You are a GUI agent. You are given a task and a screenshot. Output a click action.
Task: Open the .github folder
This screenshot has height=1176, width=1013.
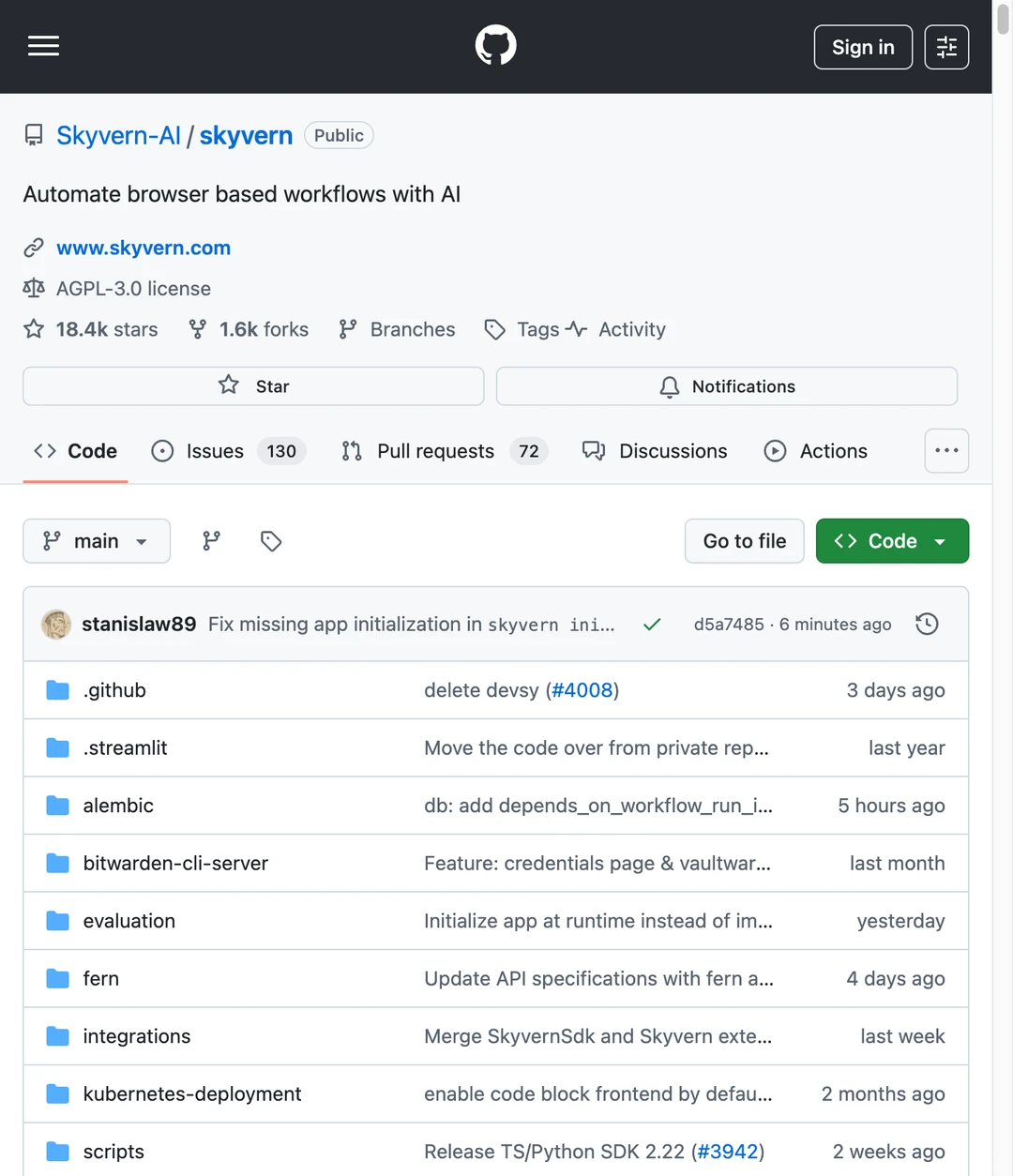(114, 690)
